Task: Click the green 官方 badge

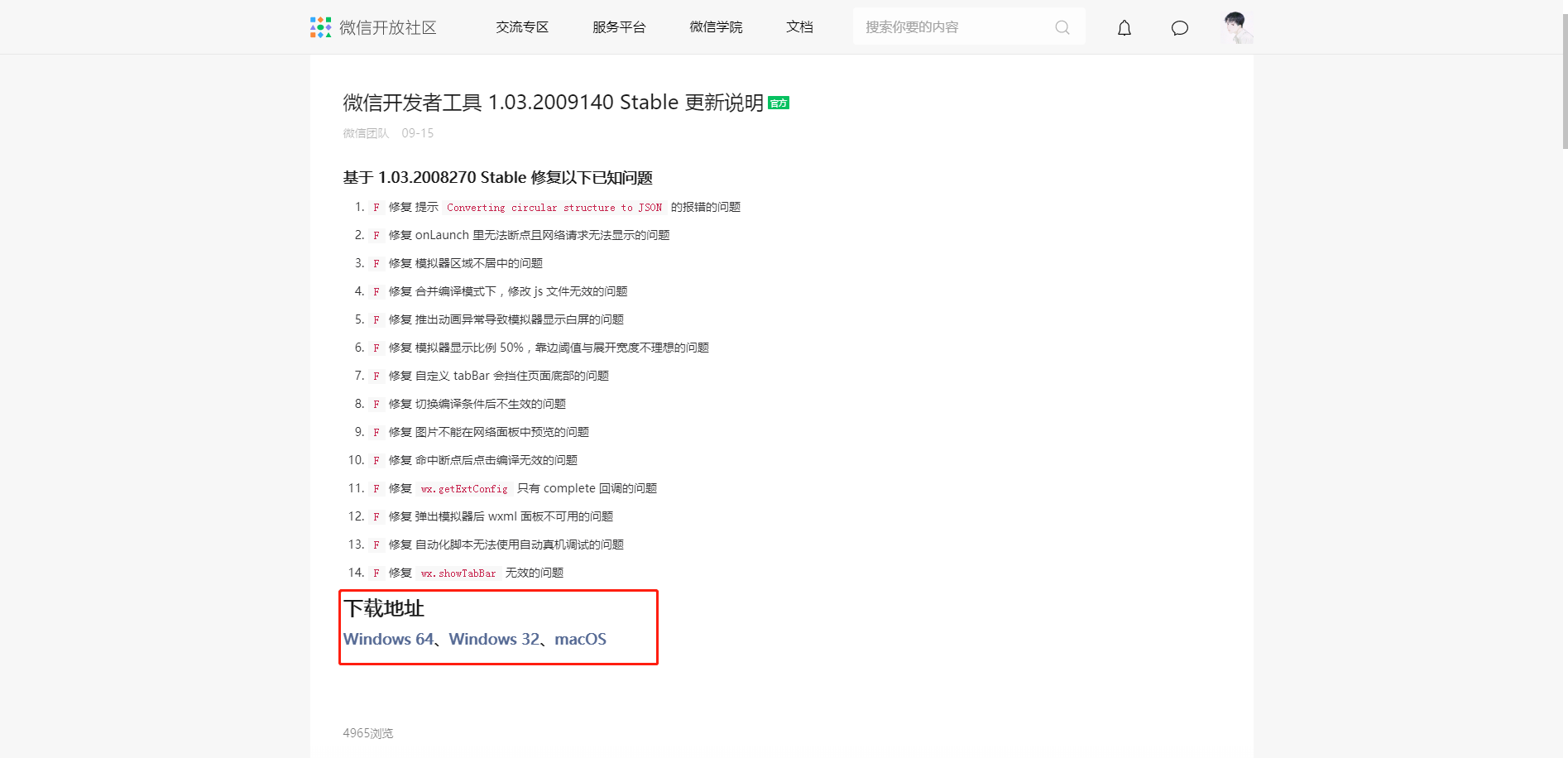Action: pyautogui.click(x=779, y=103)
